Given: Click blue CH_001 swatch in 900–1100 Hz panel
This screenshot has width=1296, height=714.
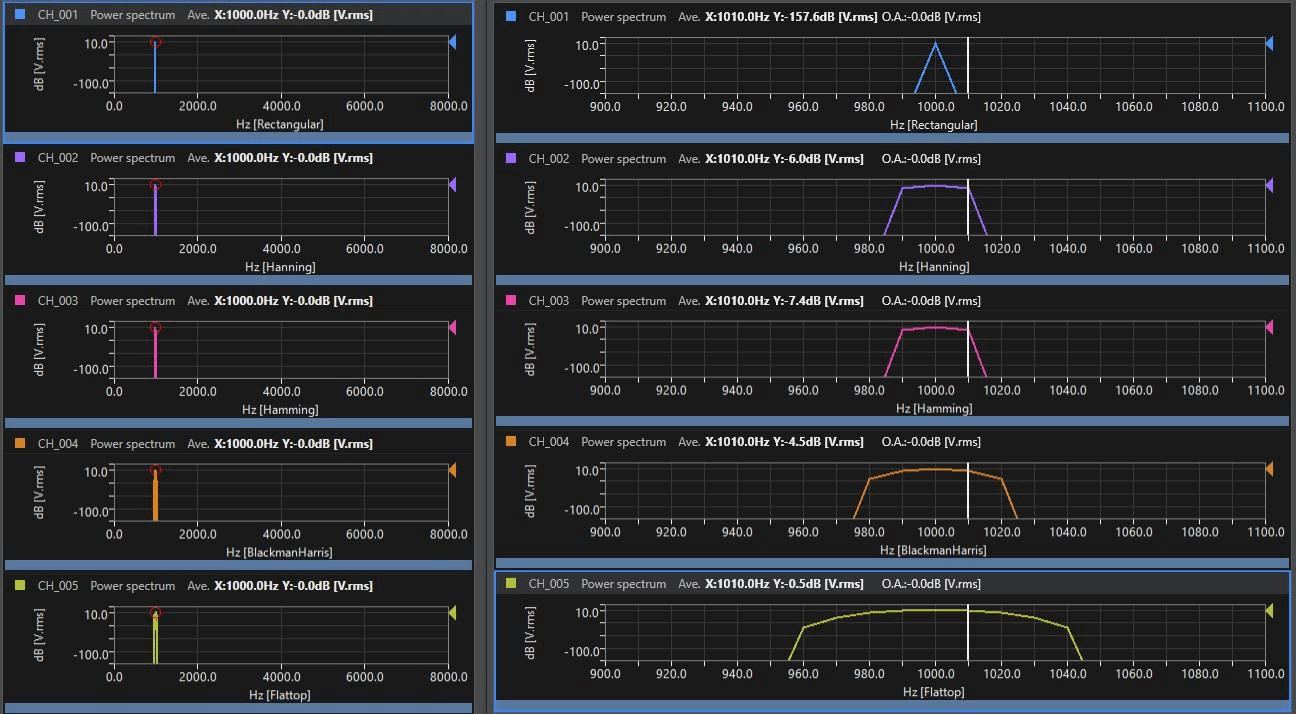Looking at the screenshot, I should click(511, 17).
